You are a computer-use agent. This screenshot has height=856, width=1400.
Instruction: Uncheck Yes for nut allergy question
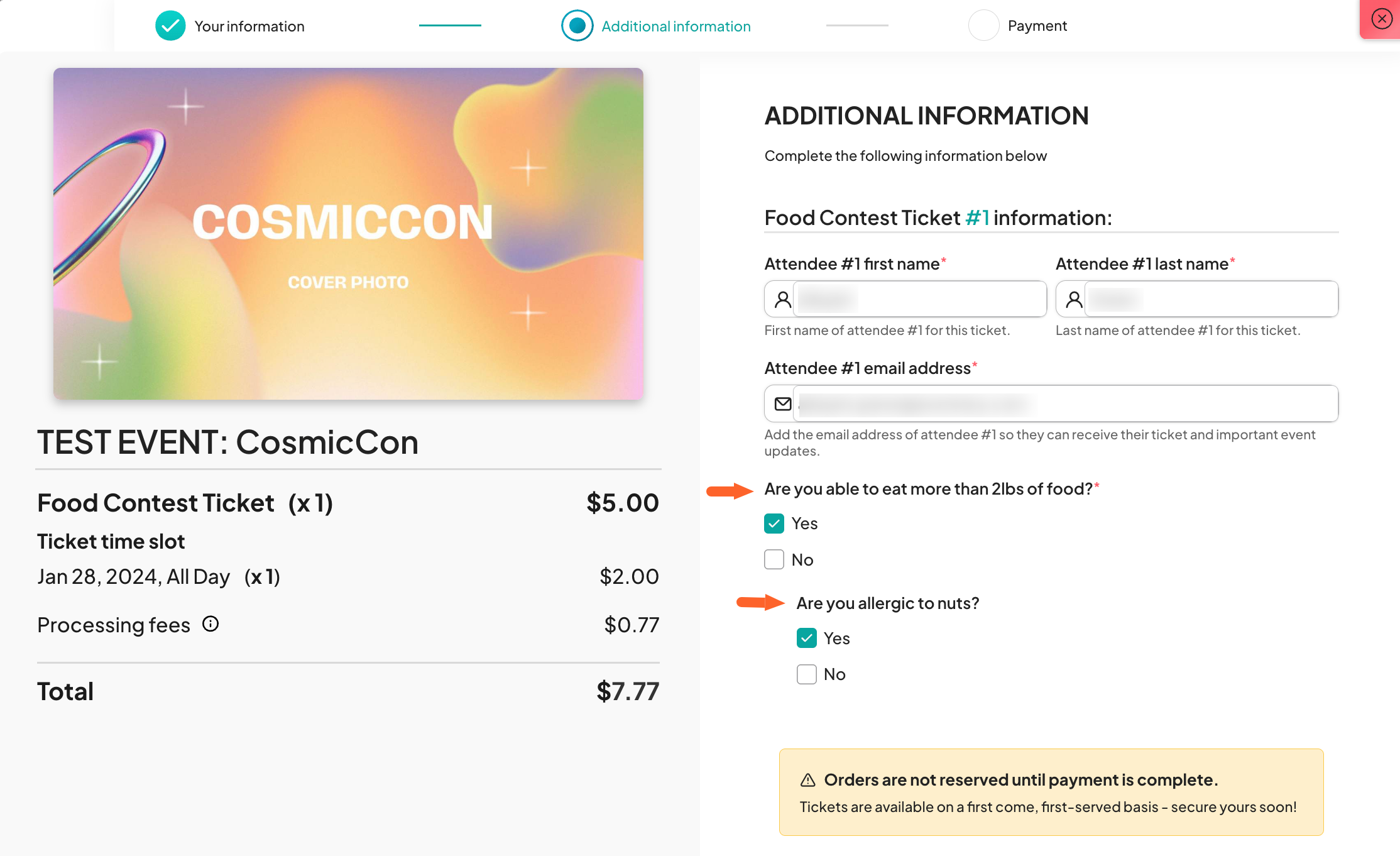(x=807, y=638)
